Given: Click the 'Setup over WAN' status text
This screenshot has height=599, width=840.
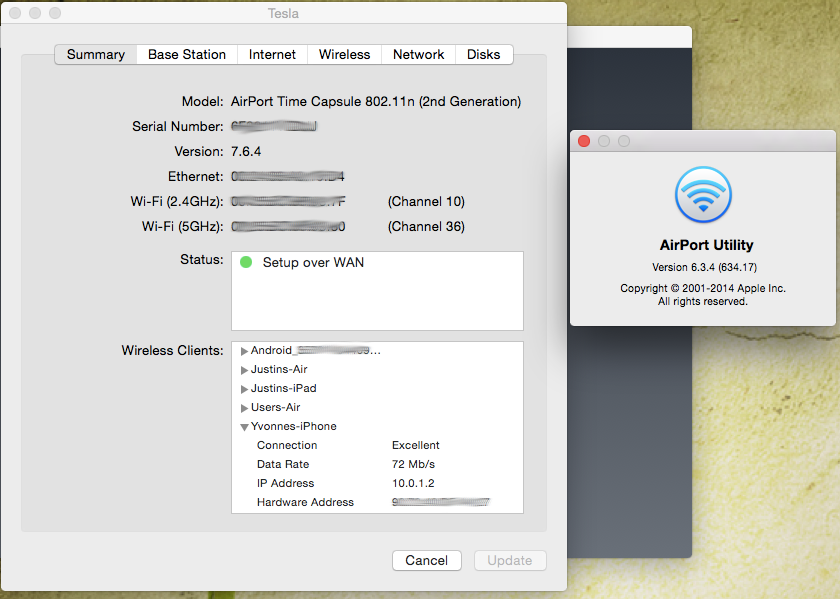Looking at the screenshot, I should (x=313, y=262).
